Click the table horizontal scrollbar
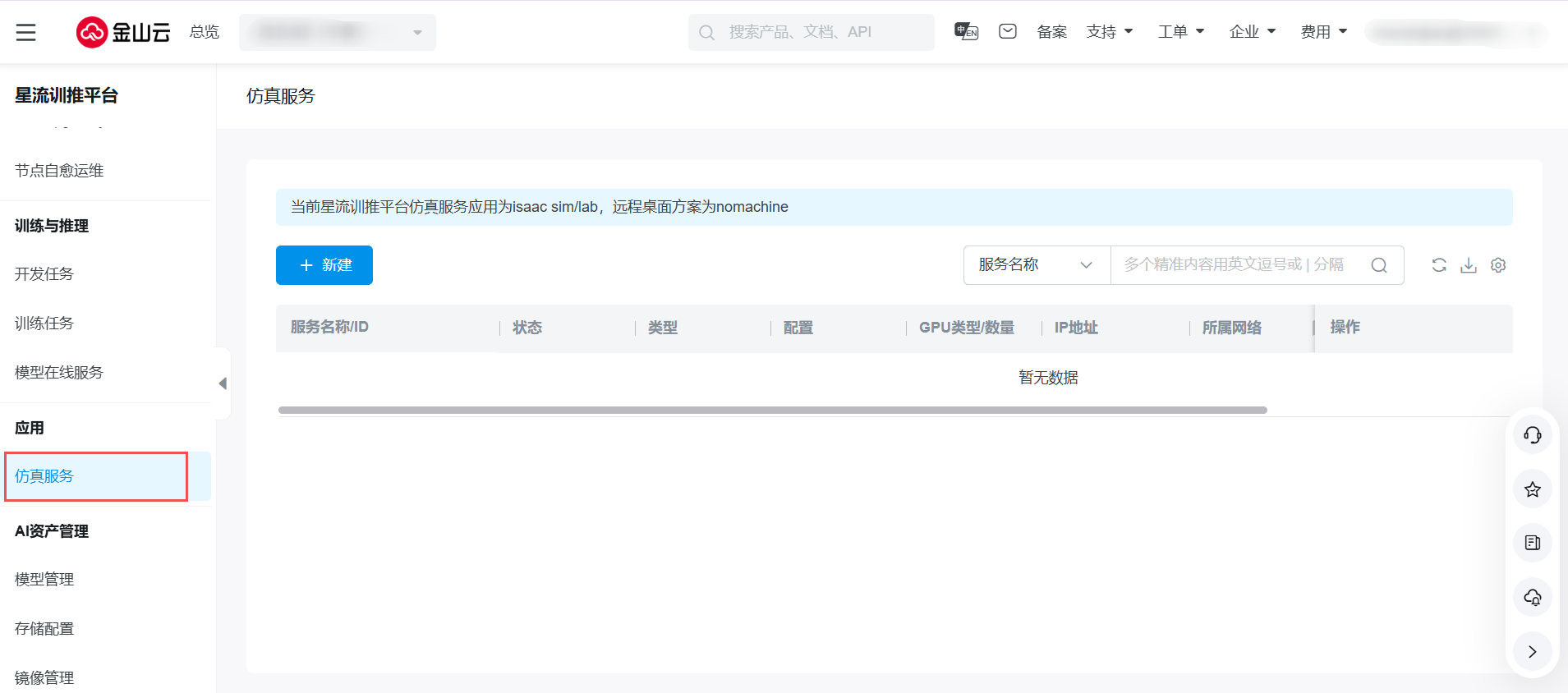The width and height of the screenshot is (1568, 693). point(772,410)
